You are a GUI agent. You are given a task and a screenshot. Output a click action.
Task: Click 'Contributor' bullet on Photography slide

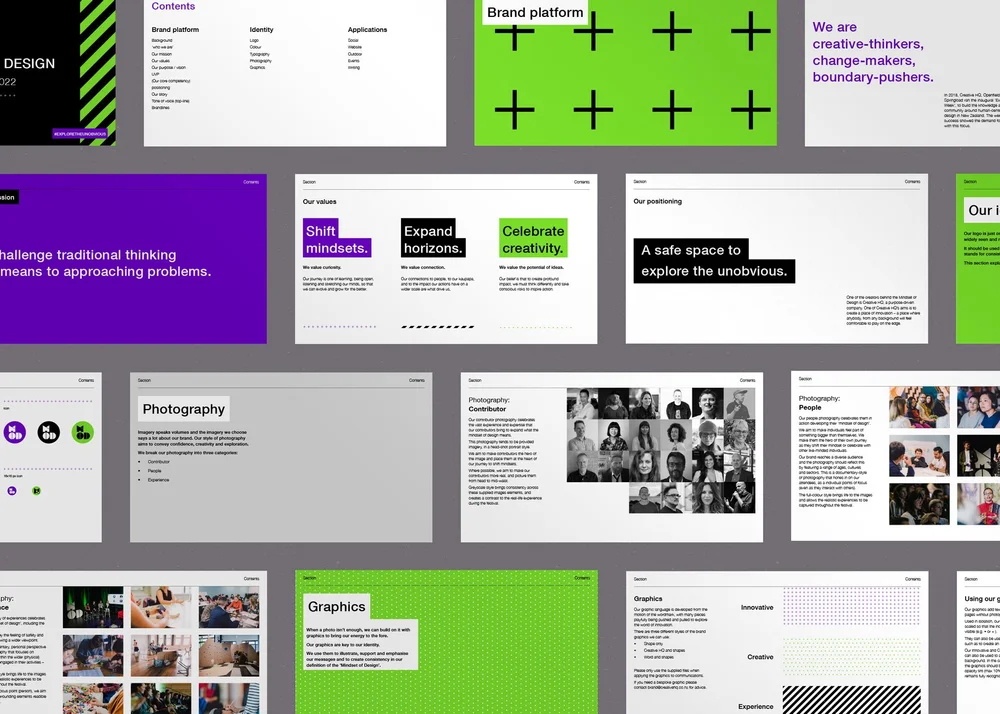[x=159, y=462]
